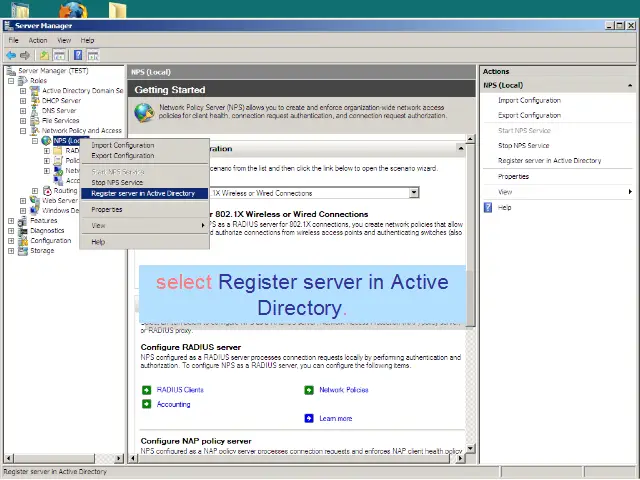Open the File menu
Screen dimensions: 640x480
point(13,40)
